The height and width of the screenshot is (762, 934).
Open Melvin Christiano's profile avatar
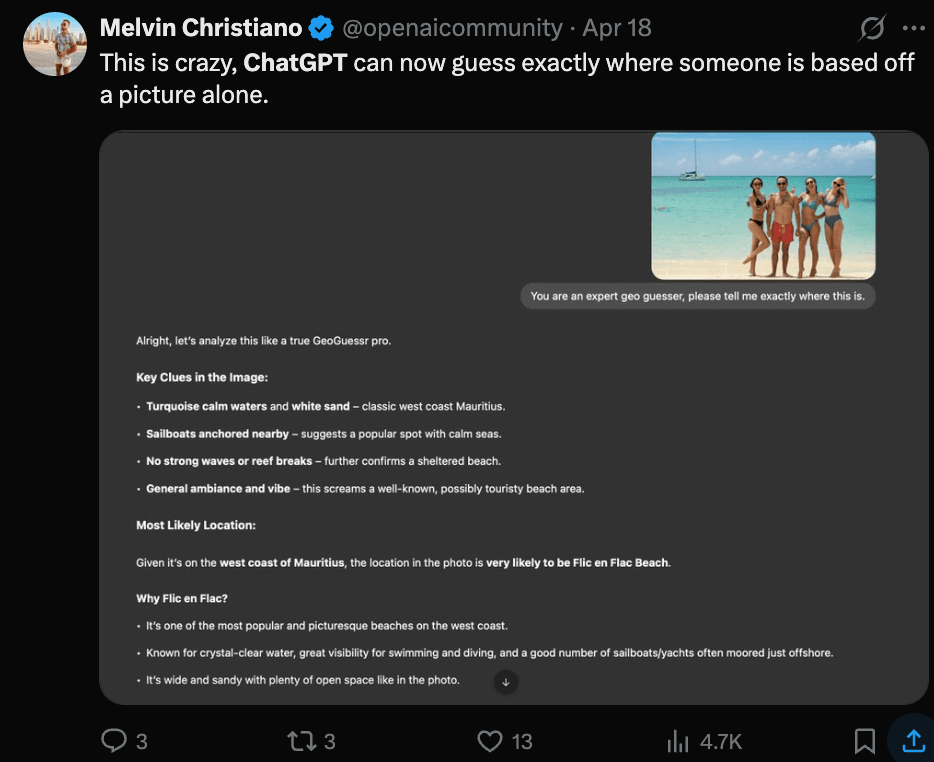55,44
